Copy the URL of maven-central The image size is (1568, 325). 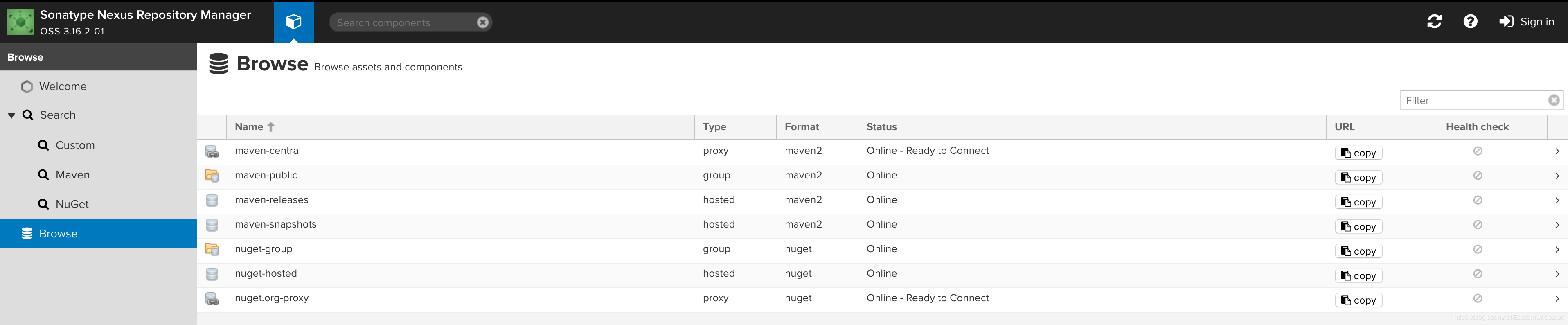click(1358, 153)
